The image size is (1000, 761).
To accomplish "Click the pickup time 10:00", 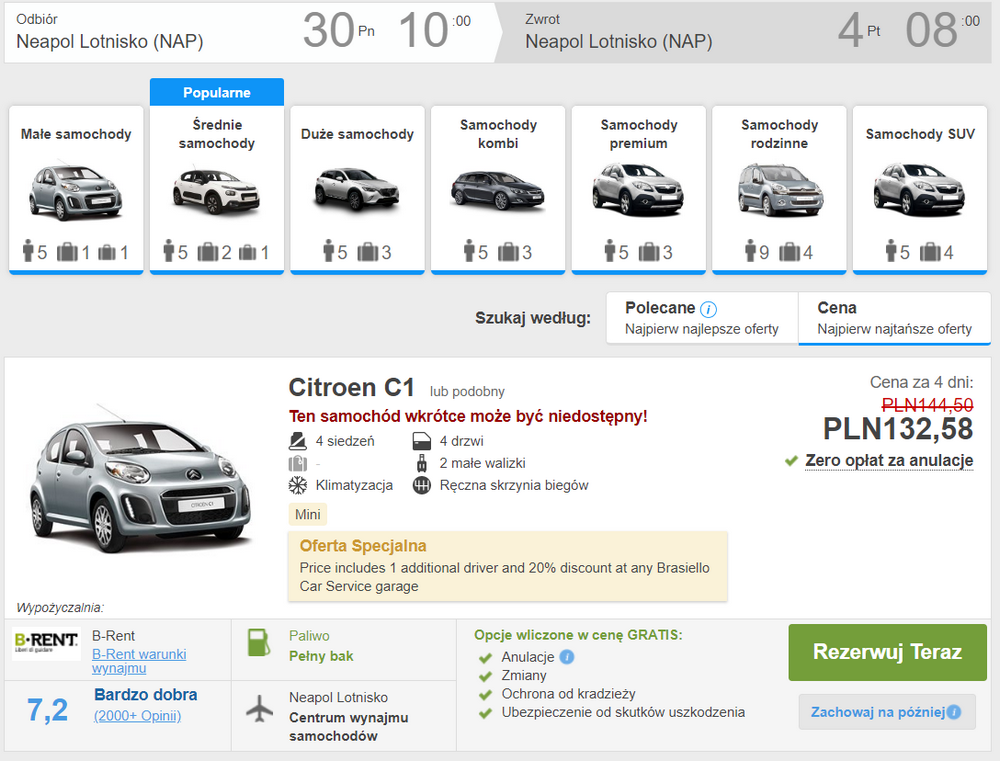I will 434,30.
